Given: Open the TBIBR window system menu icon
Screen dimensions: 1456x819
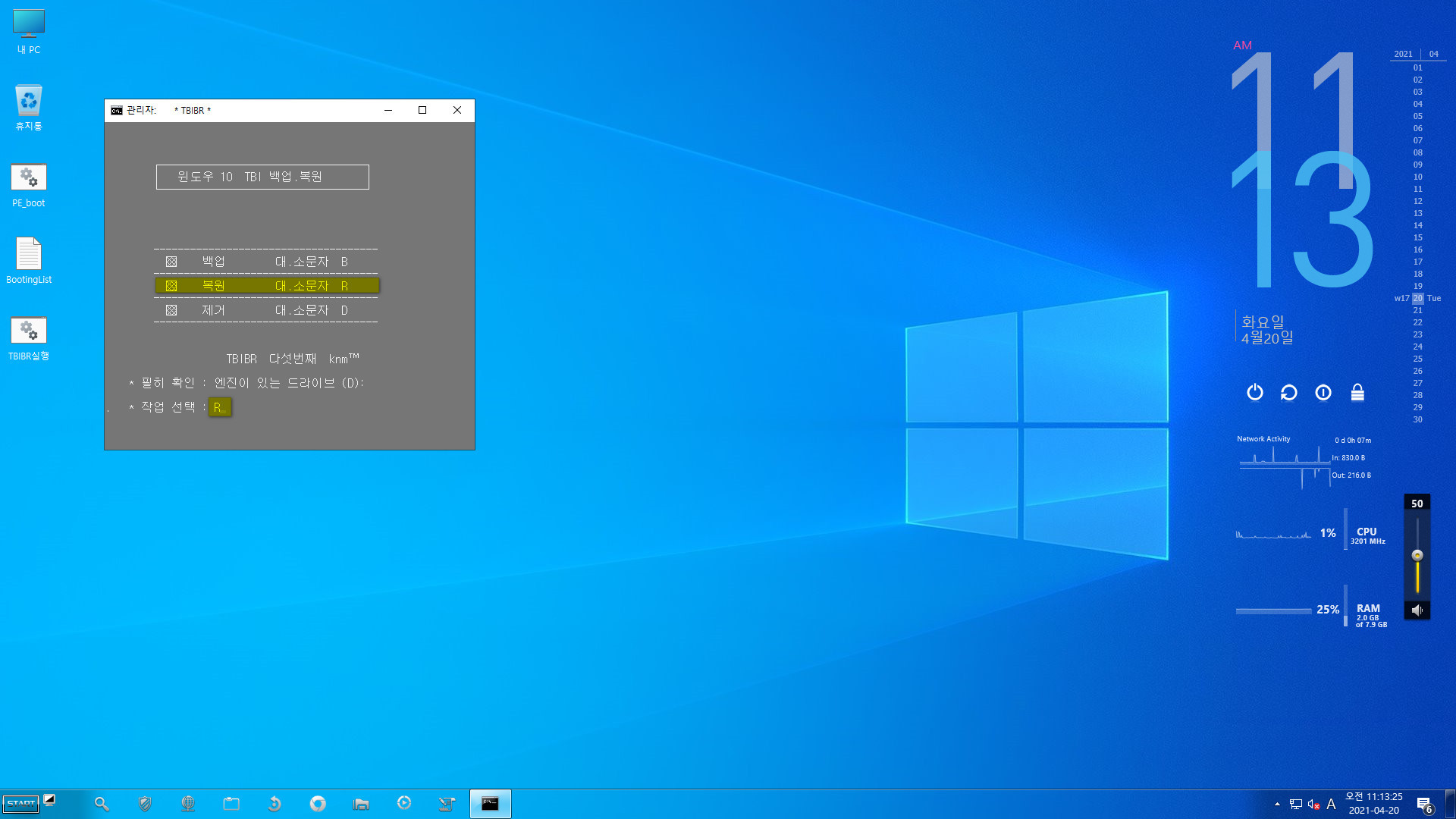Looking at the screenshot, I should pyautogui.click(x=116, y=111).
